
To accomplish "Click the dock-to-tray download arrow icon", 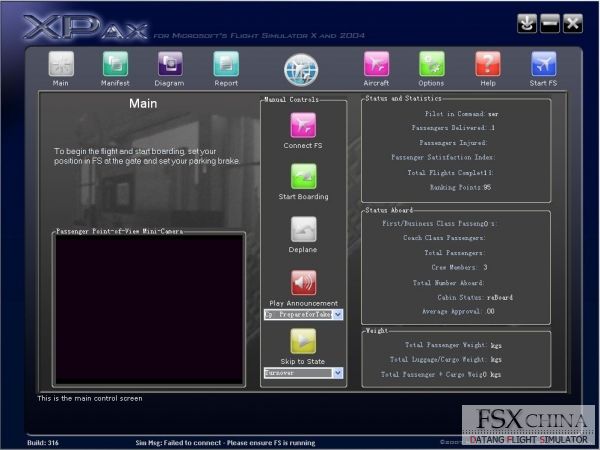I will [527, 23].
